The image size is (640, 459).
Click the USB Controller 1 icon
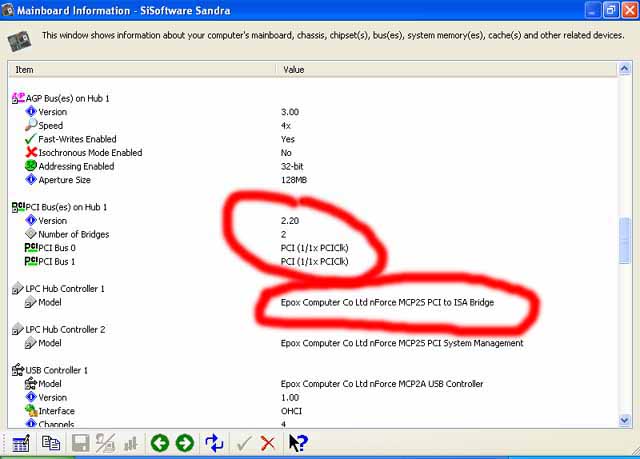click(x=18, y=370)
